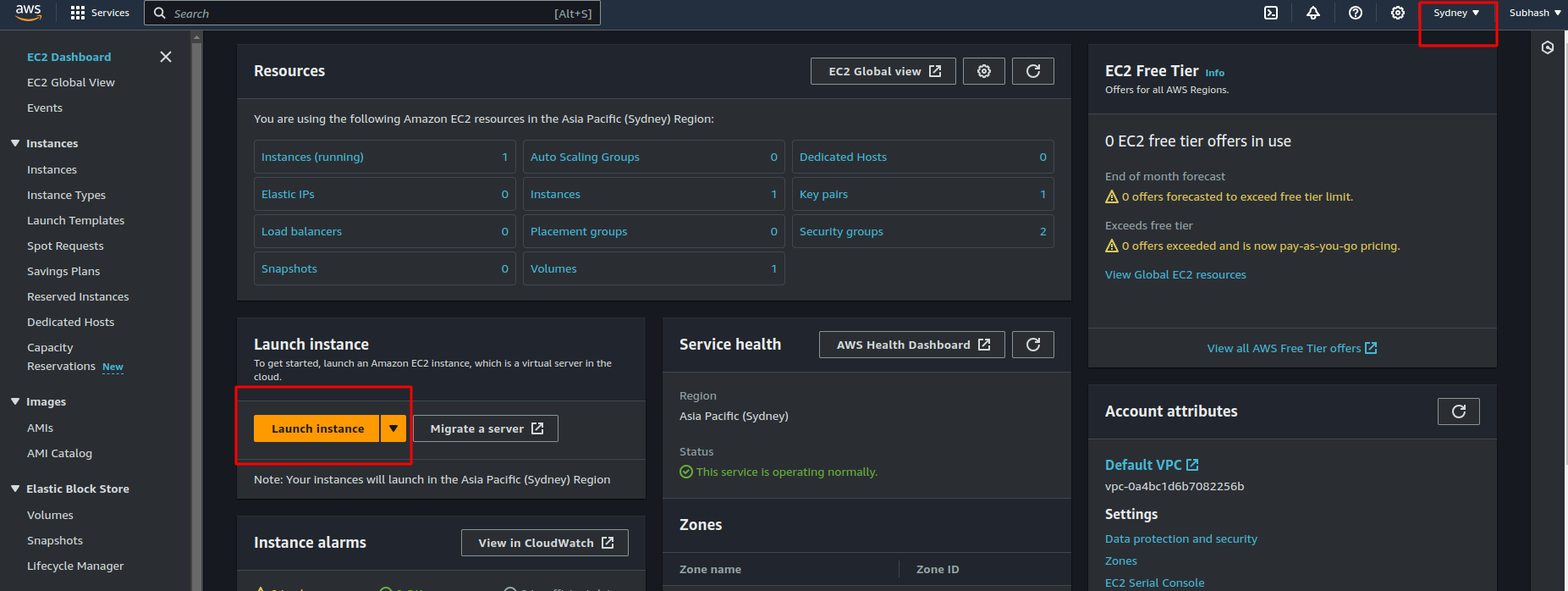1568x591 pixels.
Task: Click the Migrate a server button
Action: [x=486, y=428]
